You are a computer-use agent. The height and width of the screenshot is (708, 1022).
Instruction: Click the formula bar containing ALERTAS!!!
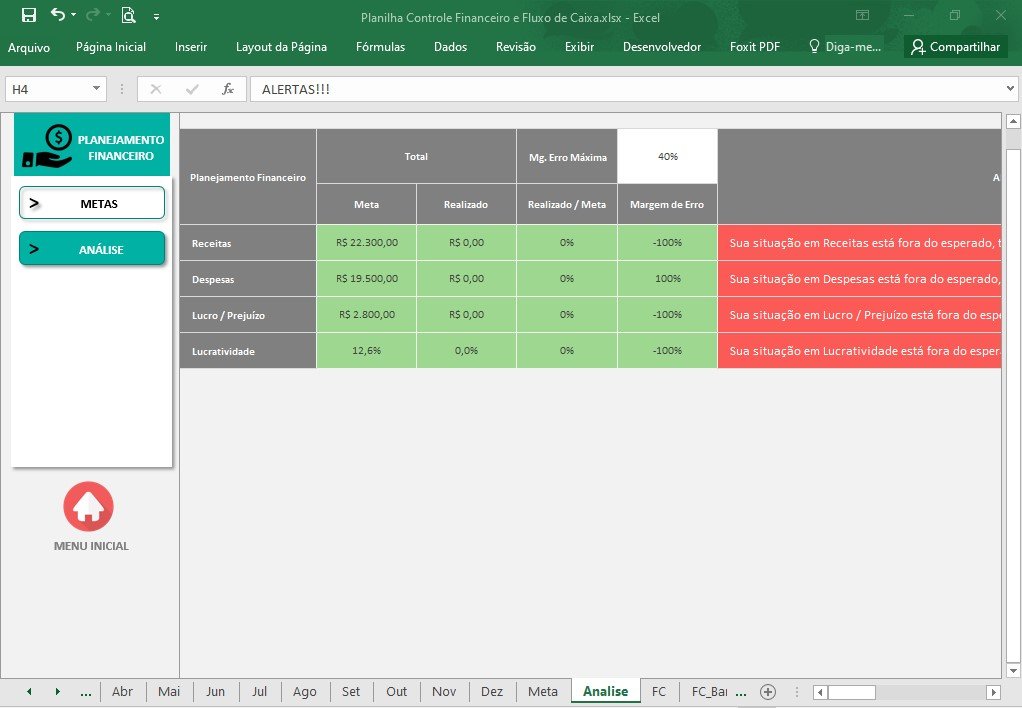627,89
